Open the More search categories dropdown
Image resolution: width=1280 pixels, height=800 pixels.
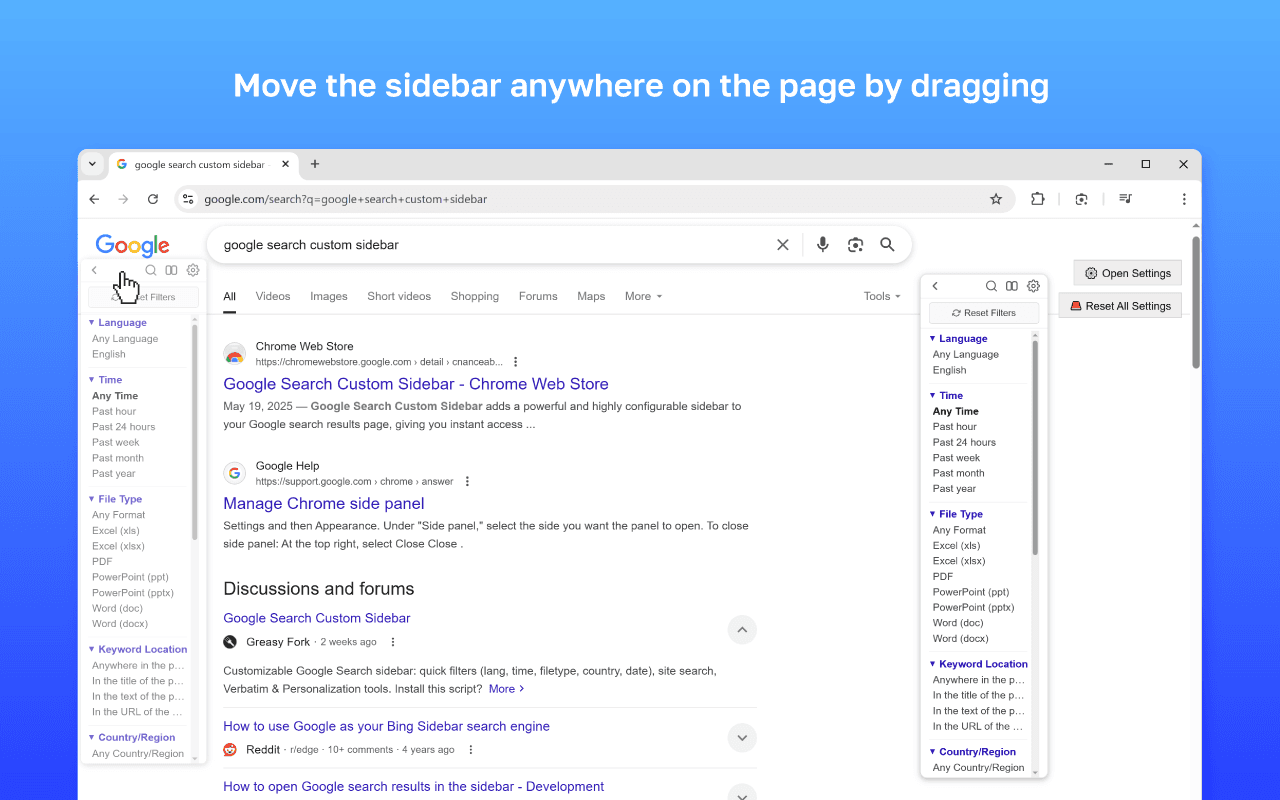pyautogui.click(x=643, y=296)
